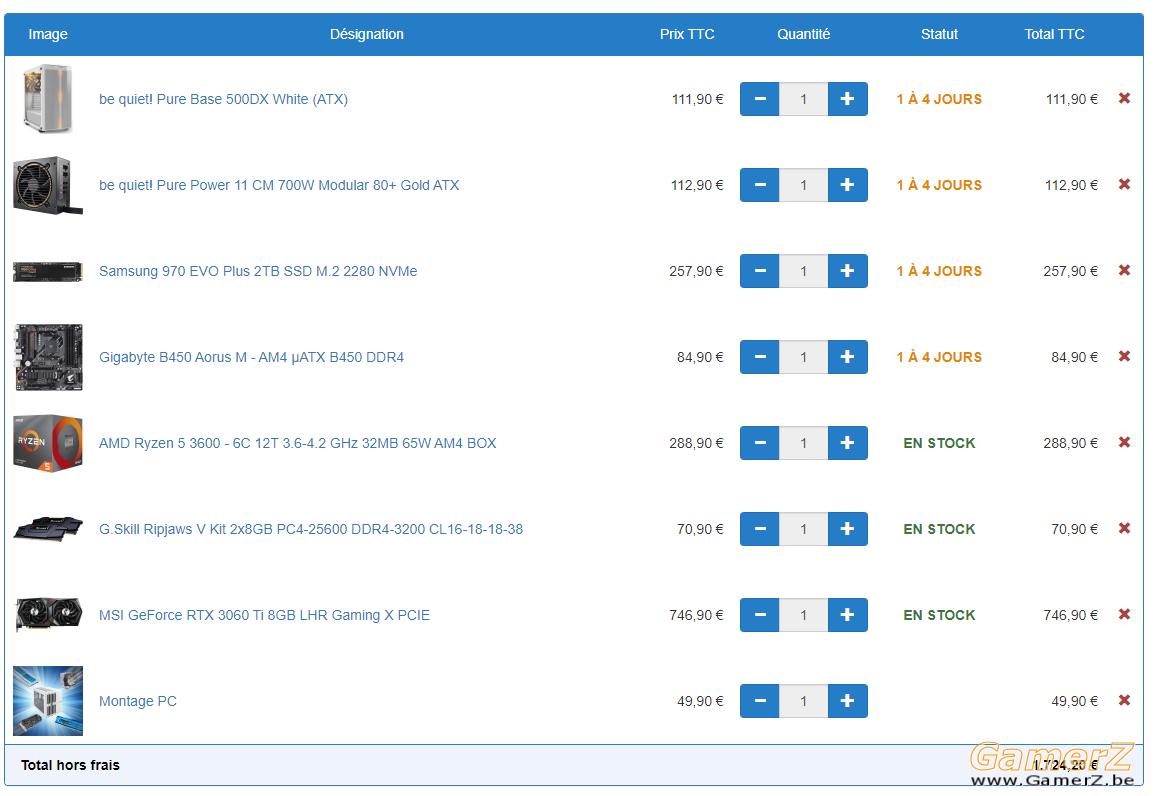Click the Prix TTC column header

click(x=687, y=35)
